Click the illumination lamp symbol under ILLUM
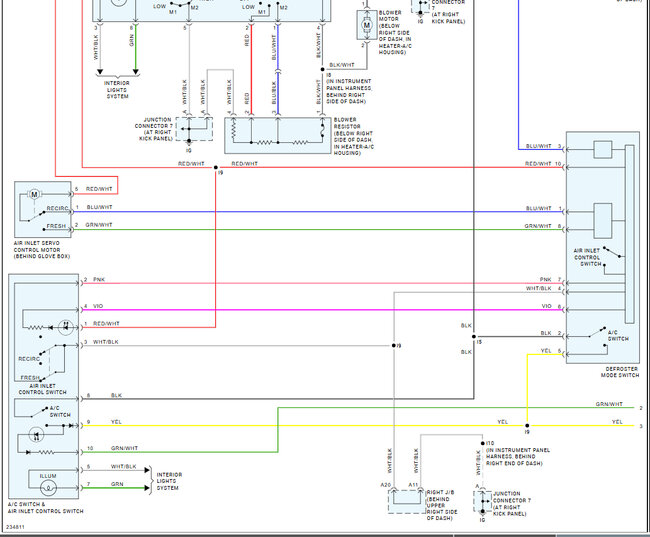The width and height of the screenshot is (650, 537). (x=48, y=488)
